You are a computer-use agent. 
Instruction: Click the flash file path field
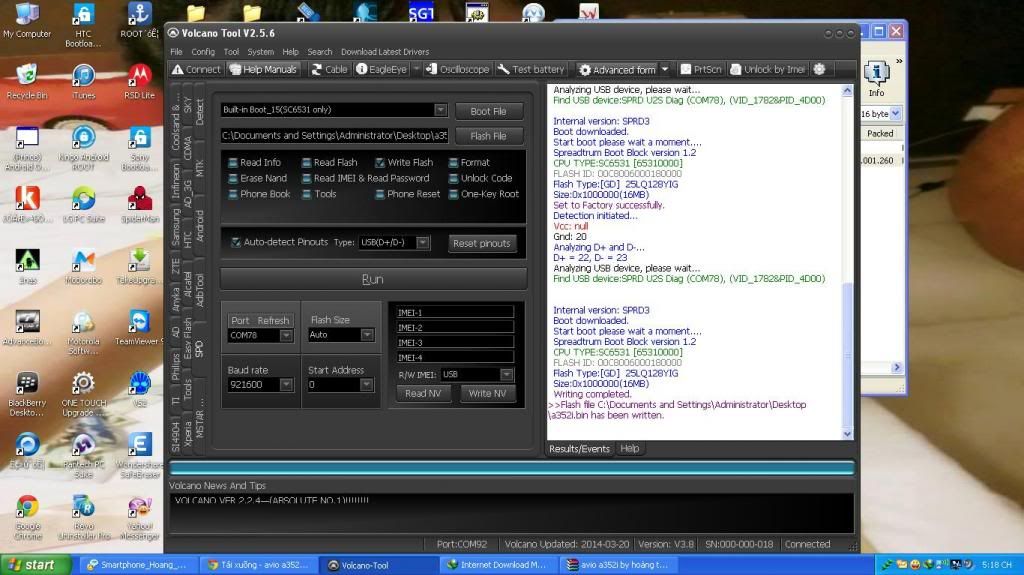334,136
